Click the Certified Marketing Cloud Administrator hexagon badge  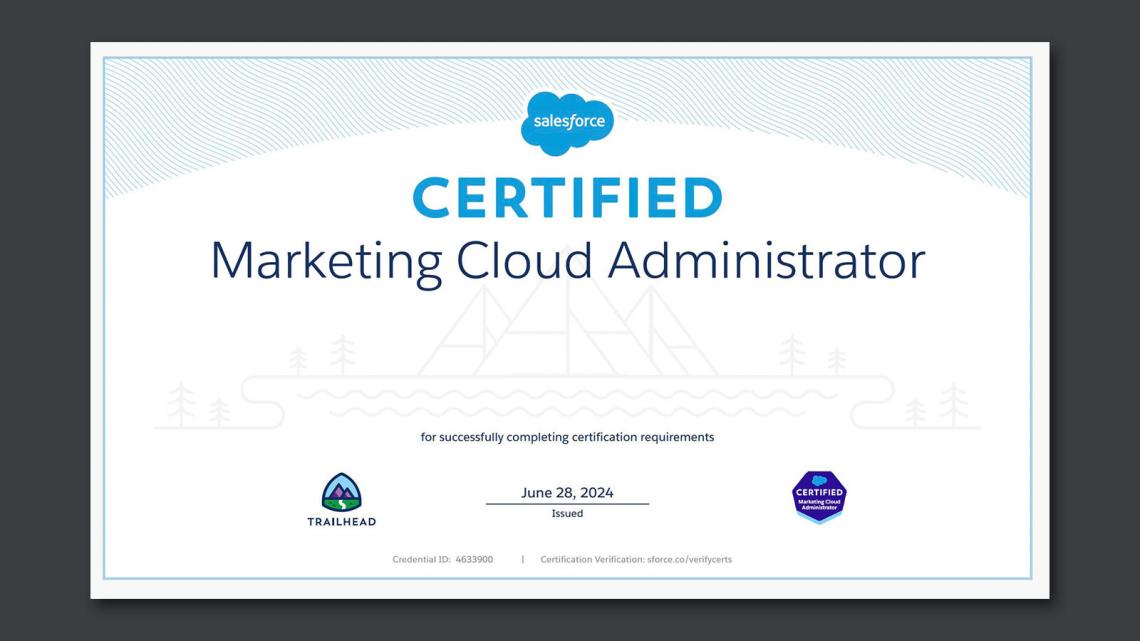pos(819,497)
